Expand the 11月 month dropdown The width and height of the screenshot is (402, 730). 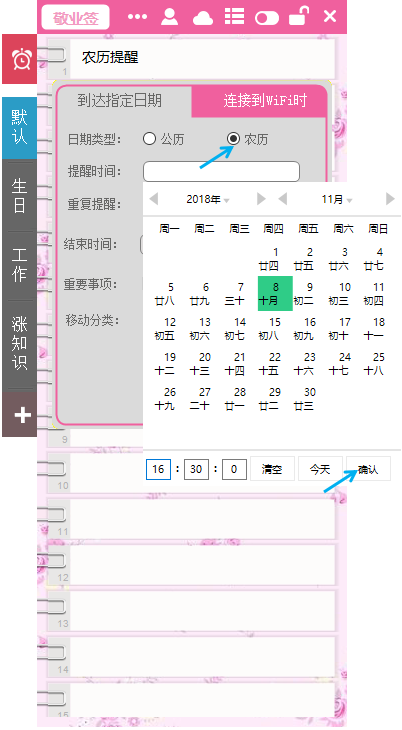(x=337, y=200)
